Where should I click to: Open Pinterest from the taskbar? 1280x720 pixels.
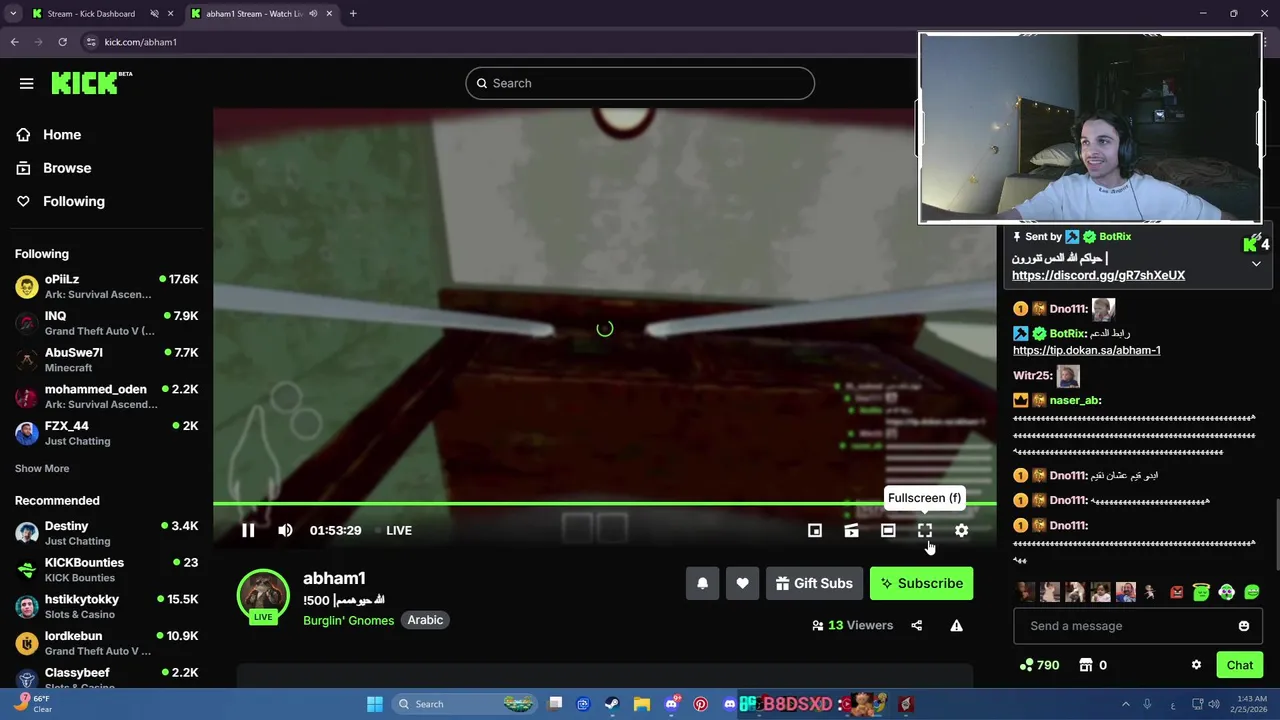[x=700, y=704]
